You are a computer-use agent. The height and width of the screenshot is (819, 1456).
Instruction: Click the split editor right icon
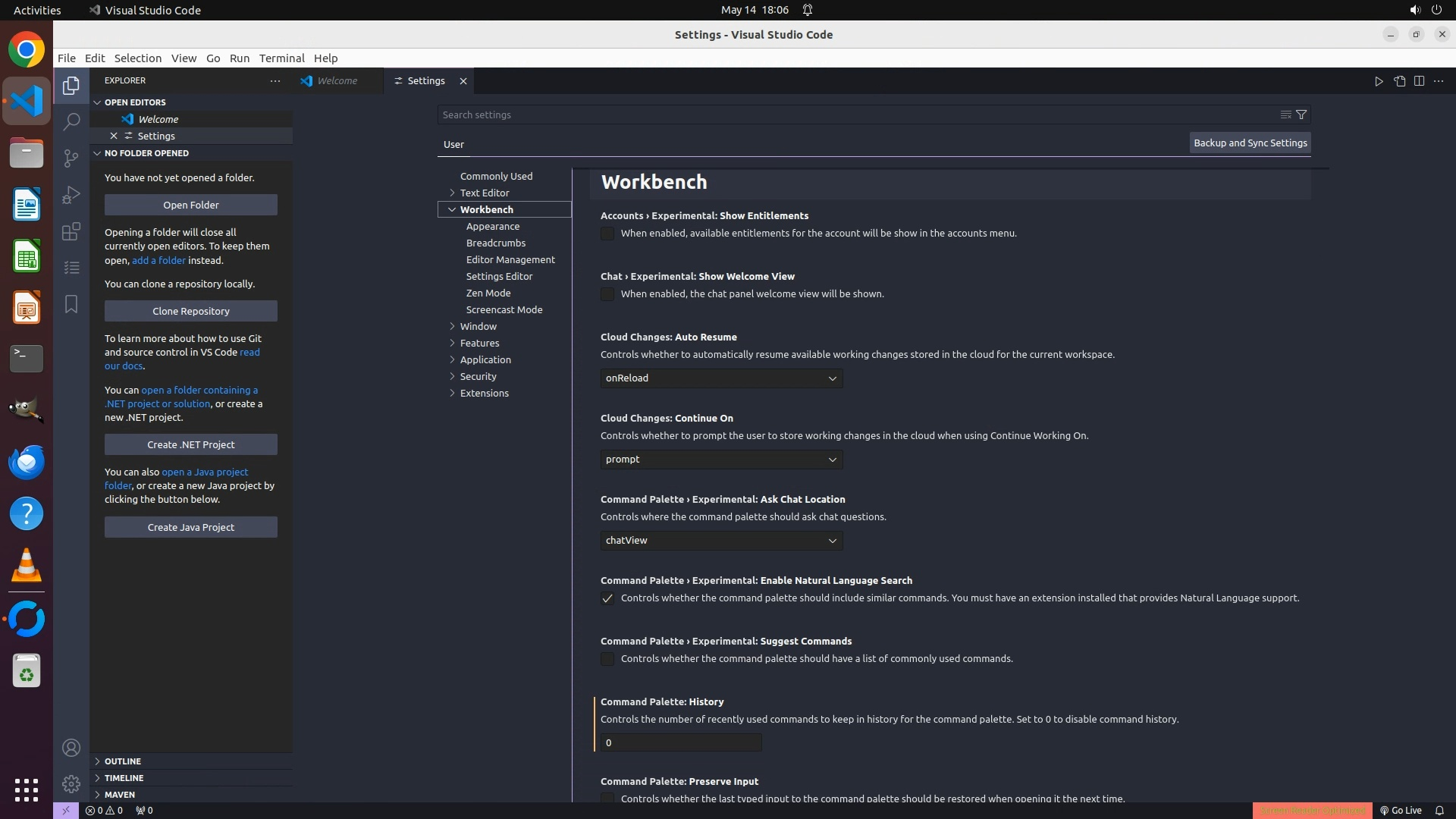[x=1419, y=81]
